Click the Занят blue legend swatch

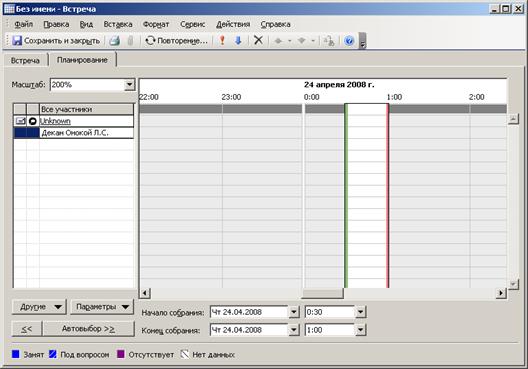click(x=16, y=354)
